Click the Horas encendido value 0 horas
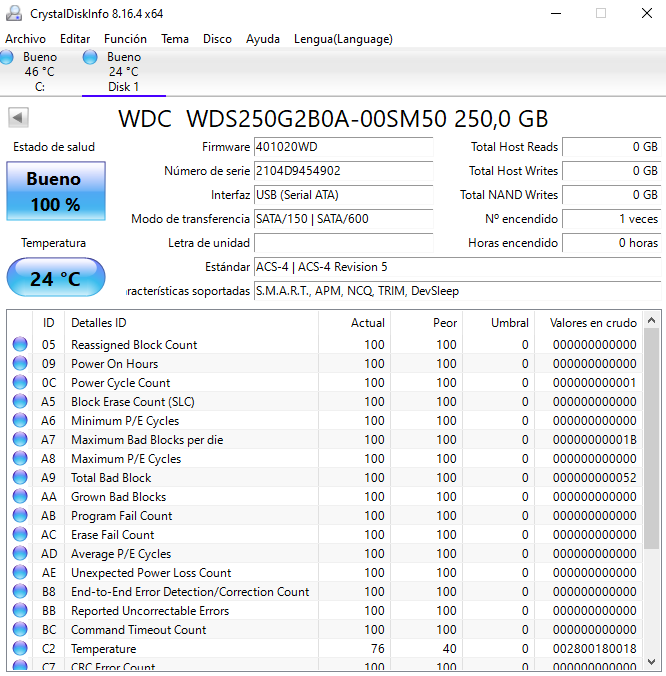This screenshot has height=676, width=666. (611, 243)
